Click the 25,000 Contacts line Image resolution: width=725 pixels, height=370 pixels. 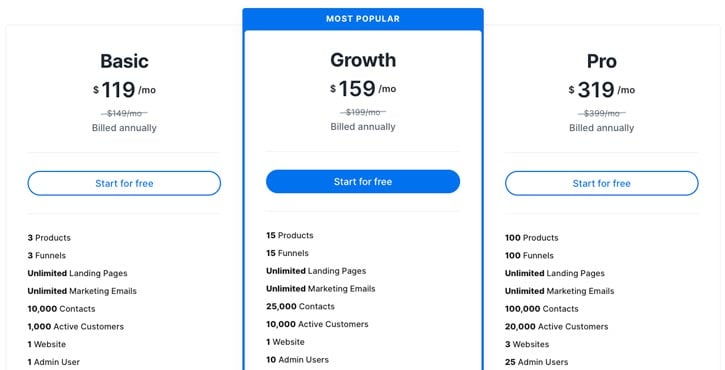[300, 307]
